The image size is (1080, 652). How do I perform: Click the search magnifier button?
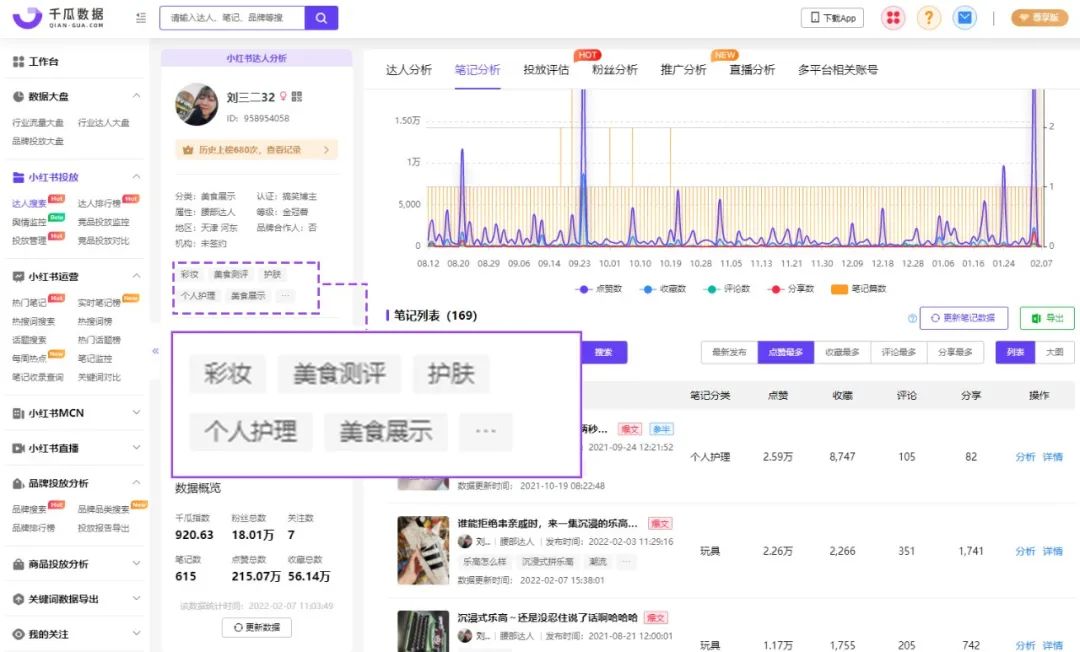(x=321, y=18)
